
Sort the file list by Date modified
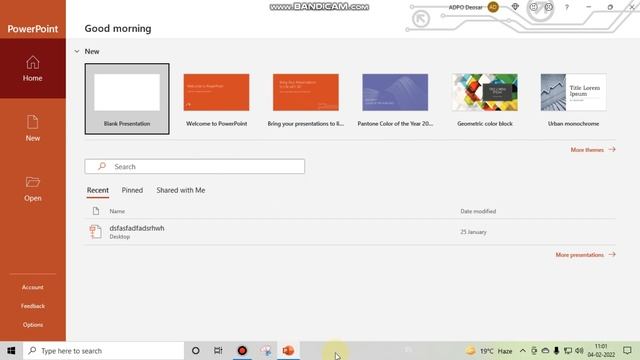478,211
